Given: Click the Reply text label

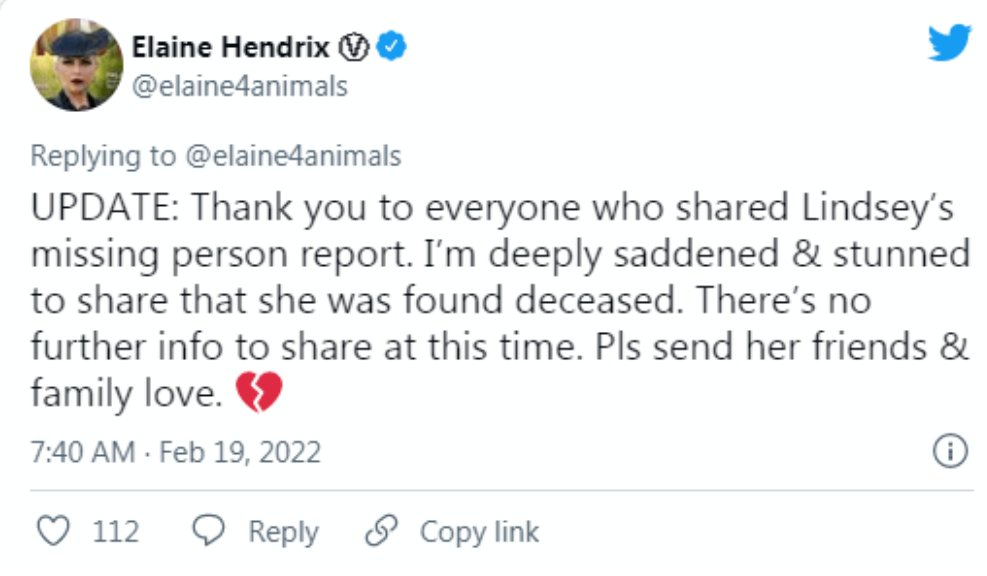Looking at the screenshot, I should [x=283, y=531].
